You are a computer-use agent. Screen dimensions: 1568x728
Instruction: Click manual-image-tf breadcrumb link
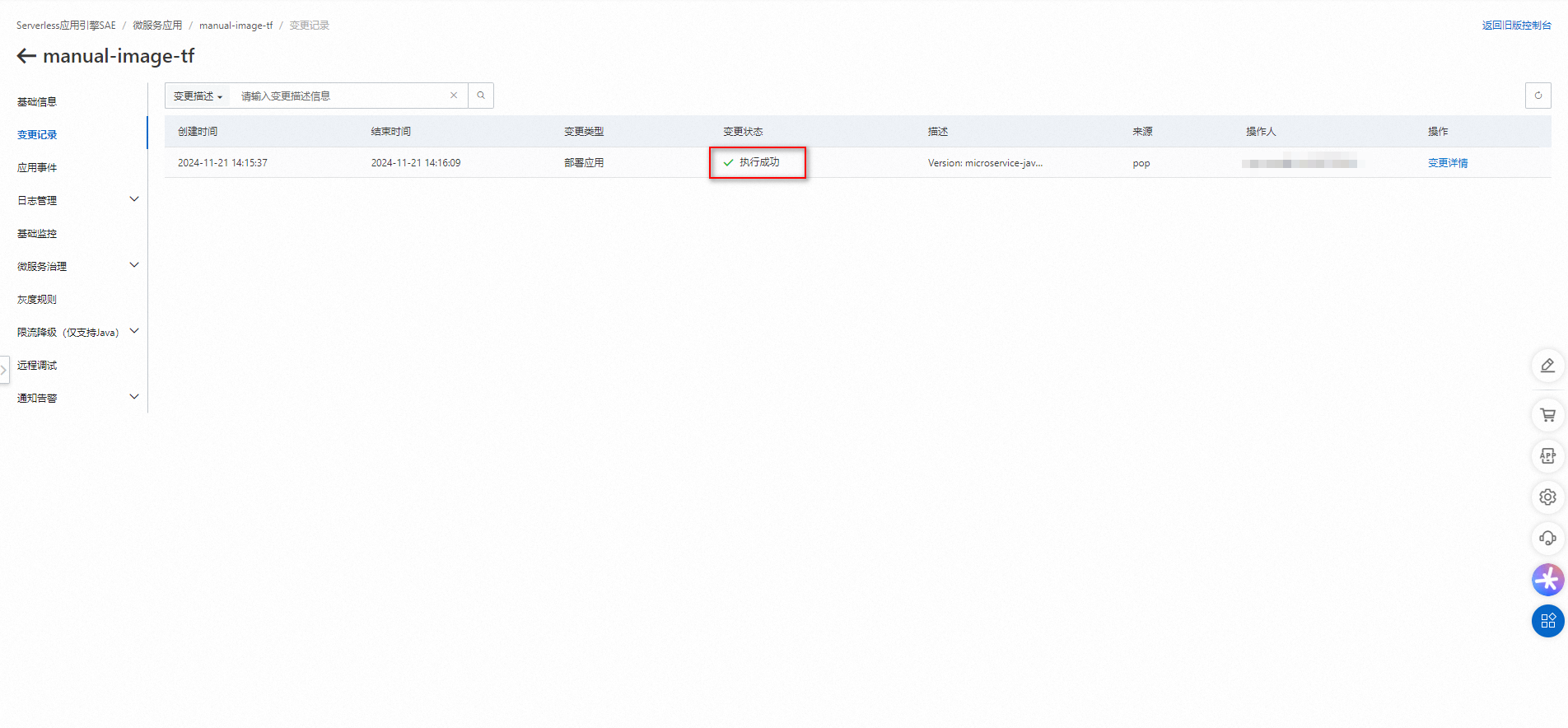click(x=236, y=26)
